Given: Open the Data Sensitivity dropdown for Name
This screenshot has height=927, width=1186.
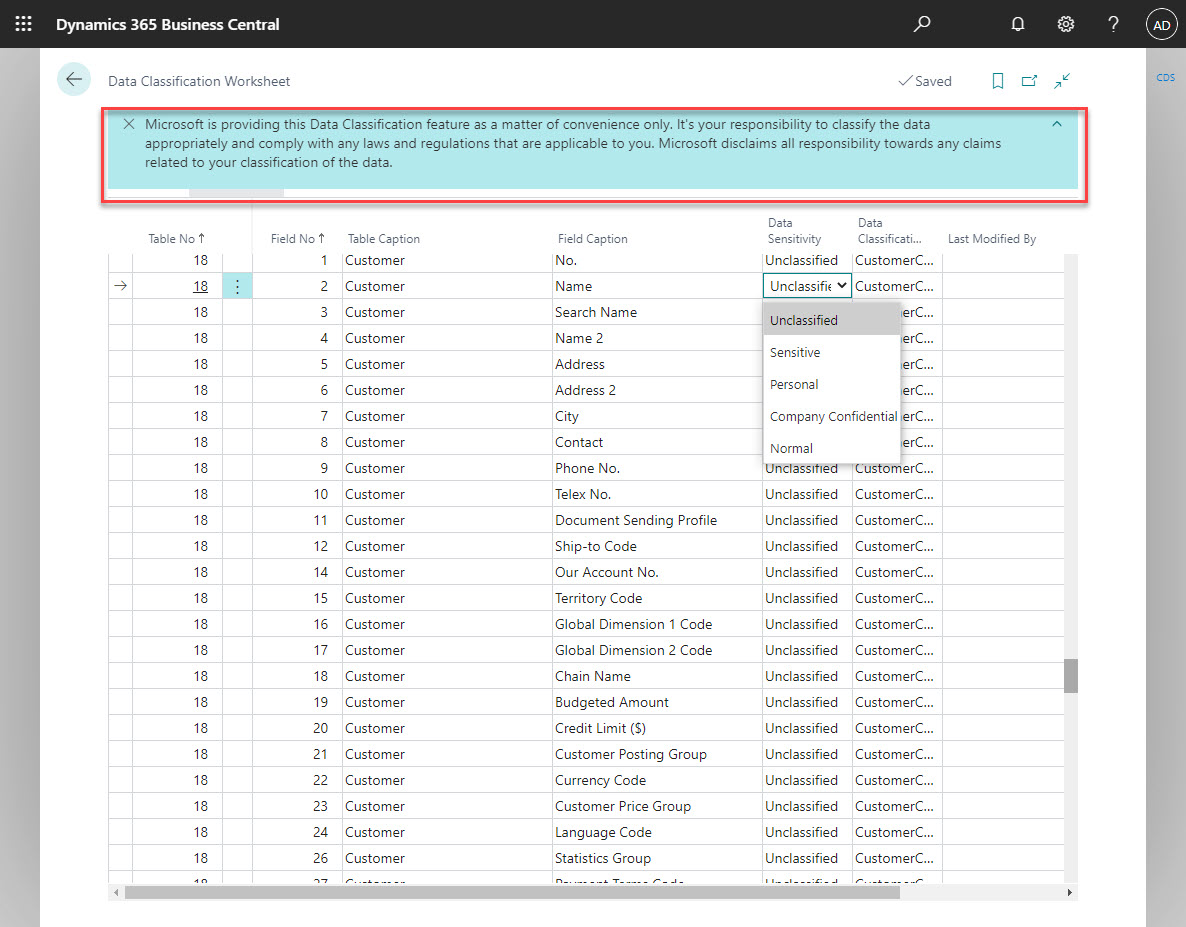Looking at the screenshot, I should 807,286.
